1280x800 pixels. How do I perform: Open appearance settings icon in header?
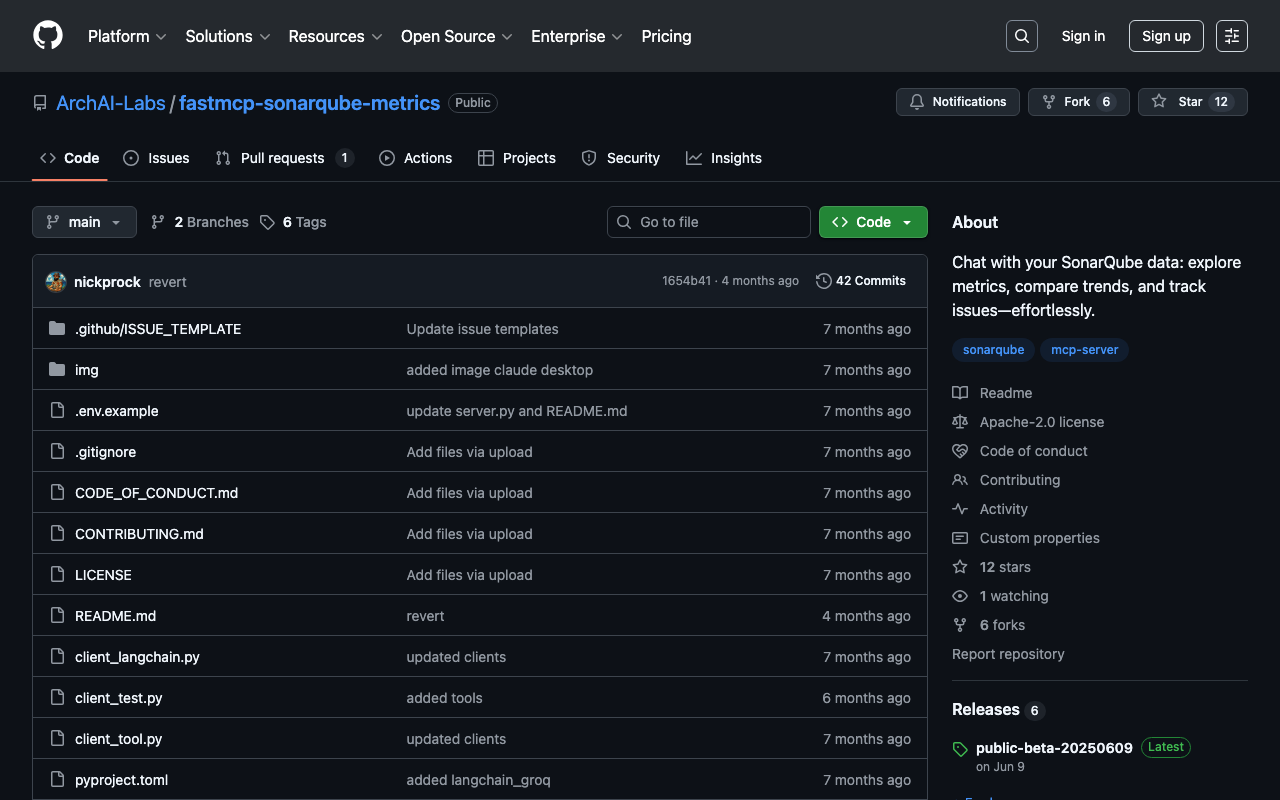coord(1231,36)
